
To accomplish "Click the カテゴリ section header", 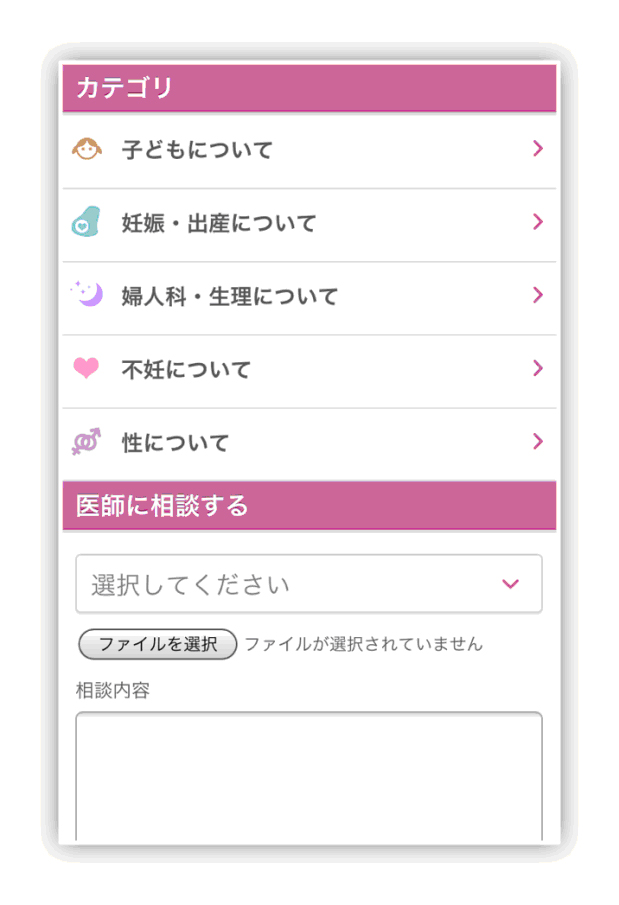I will tap(309, 88).
